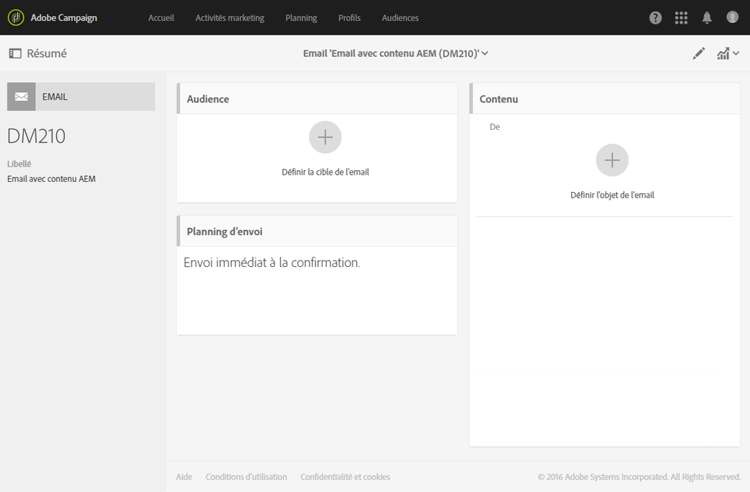Click plus to define the email target
The height and width of the screenshot is (492, 750).
pos(325,137)
